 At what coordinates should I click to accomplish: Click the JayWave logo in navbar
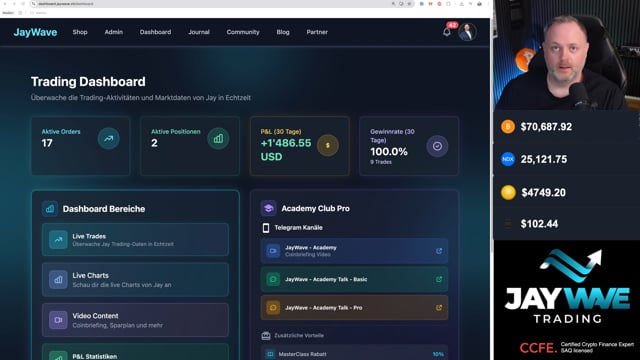35,32
